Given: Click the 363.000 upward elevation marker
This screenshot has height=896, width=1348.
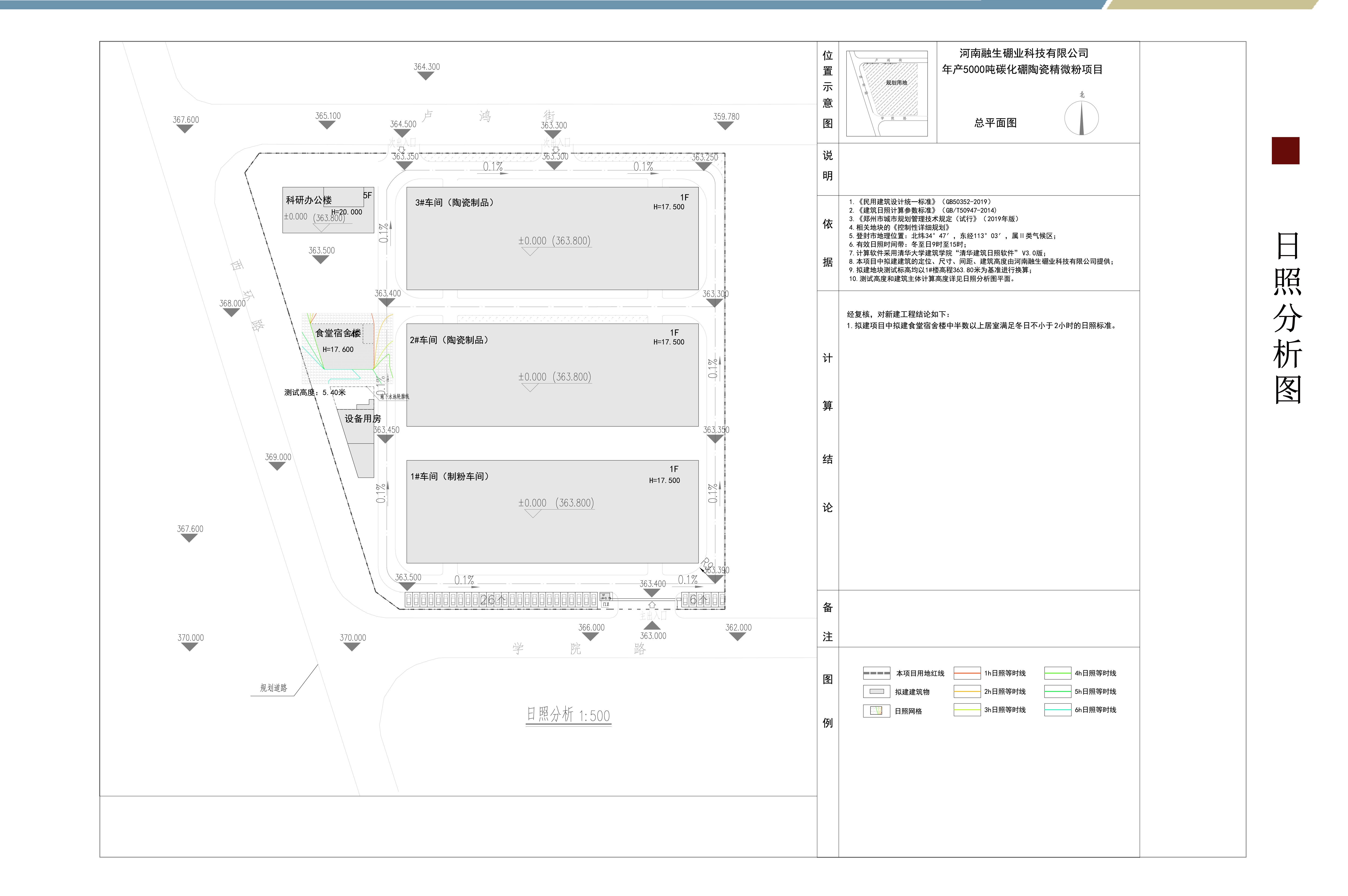Looking at the screenshot, I should point(652,626).
